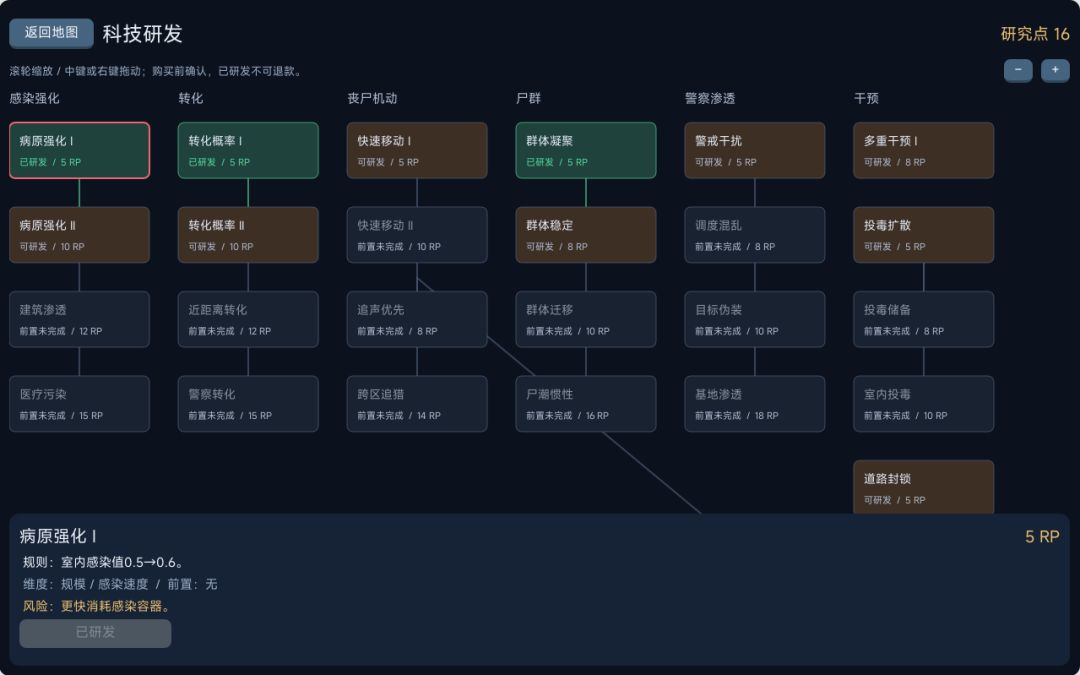
Task: Click the 干预 column header
Action: point(866,98)
